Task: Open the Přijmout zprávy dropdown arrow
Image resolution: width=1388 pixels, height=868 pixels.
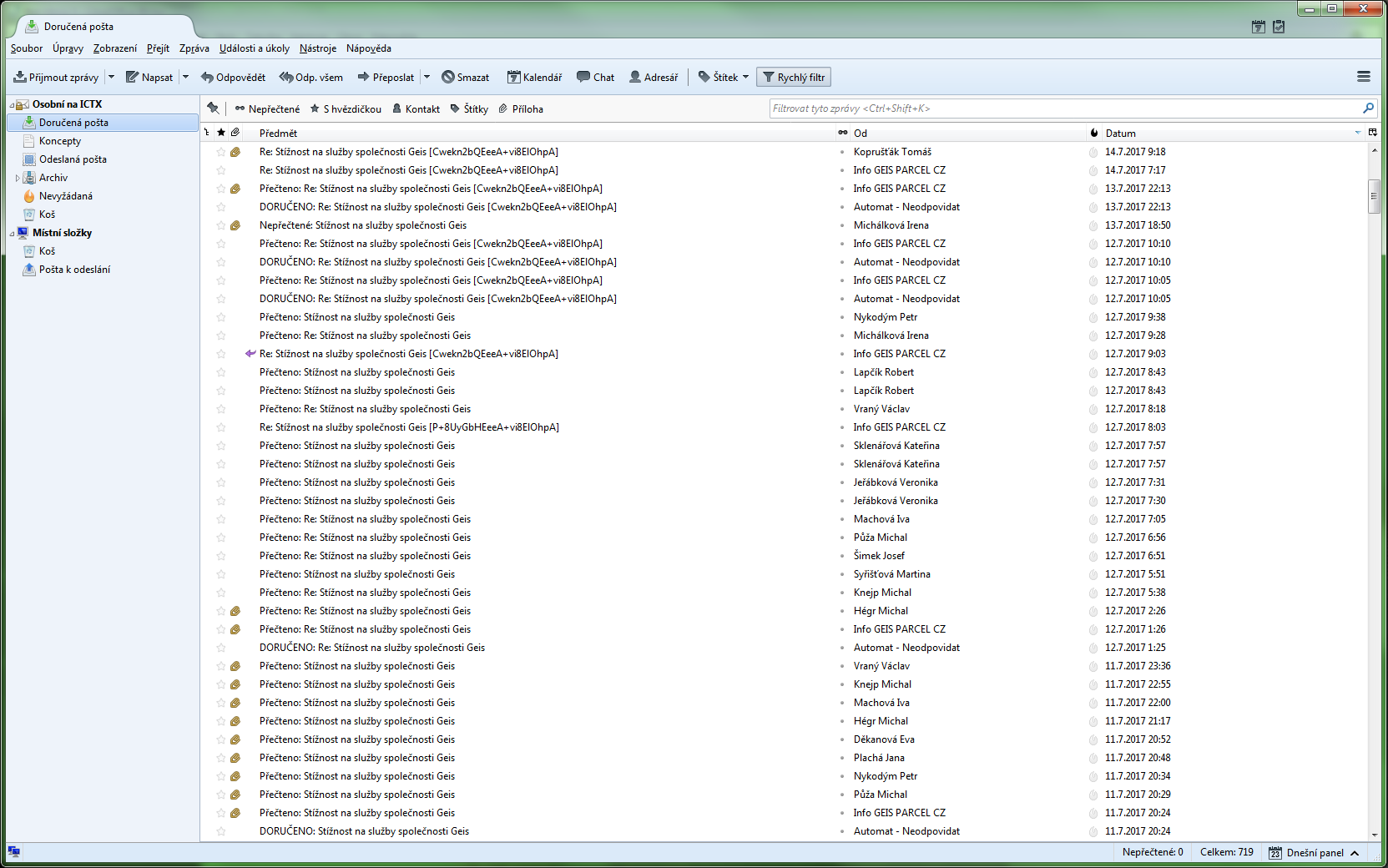Action: pyautogui.click(x=111, y=78)
